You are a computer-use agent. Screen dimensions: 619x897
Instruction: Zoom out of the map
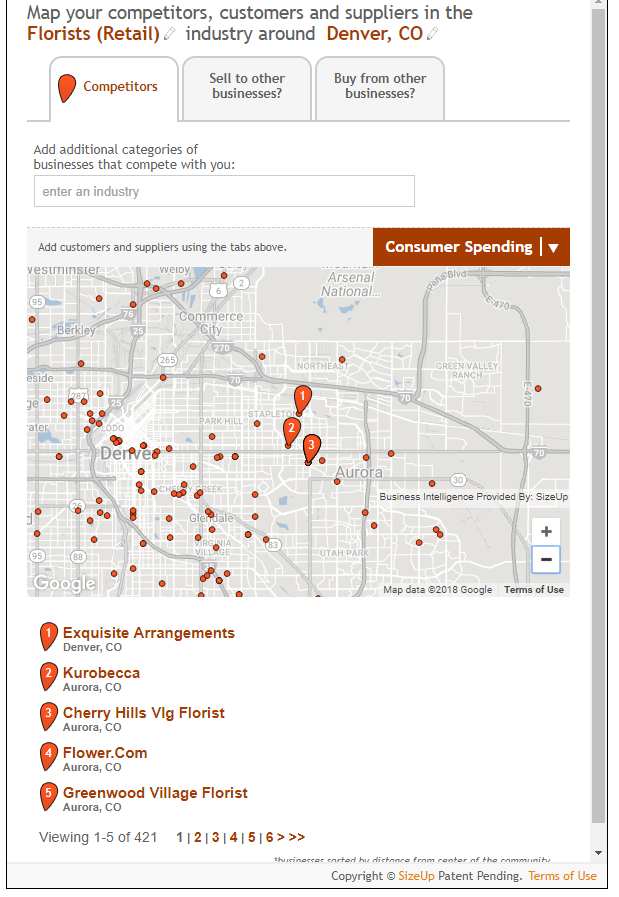546,560
